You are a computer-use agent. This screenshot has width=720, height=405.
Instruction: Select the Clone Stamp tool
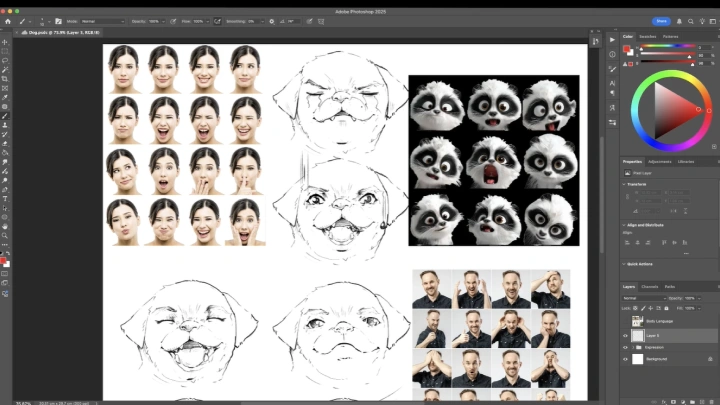click(x=5, y=125)
